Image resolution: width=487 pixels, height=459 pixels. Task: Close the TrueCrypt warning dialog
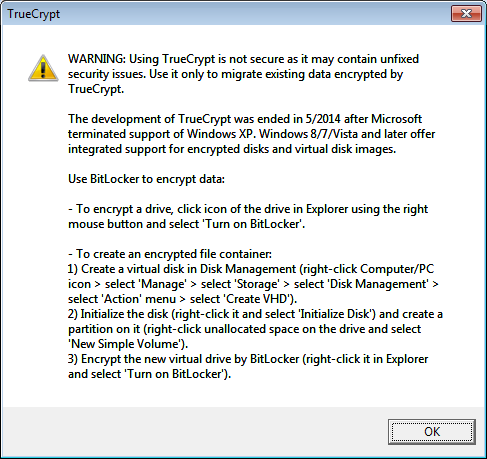(x=466, y=14)
